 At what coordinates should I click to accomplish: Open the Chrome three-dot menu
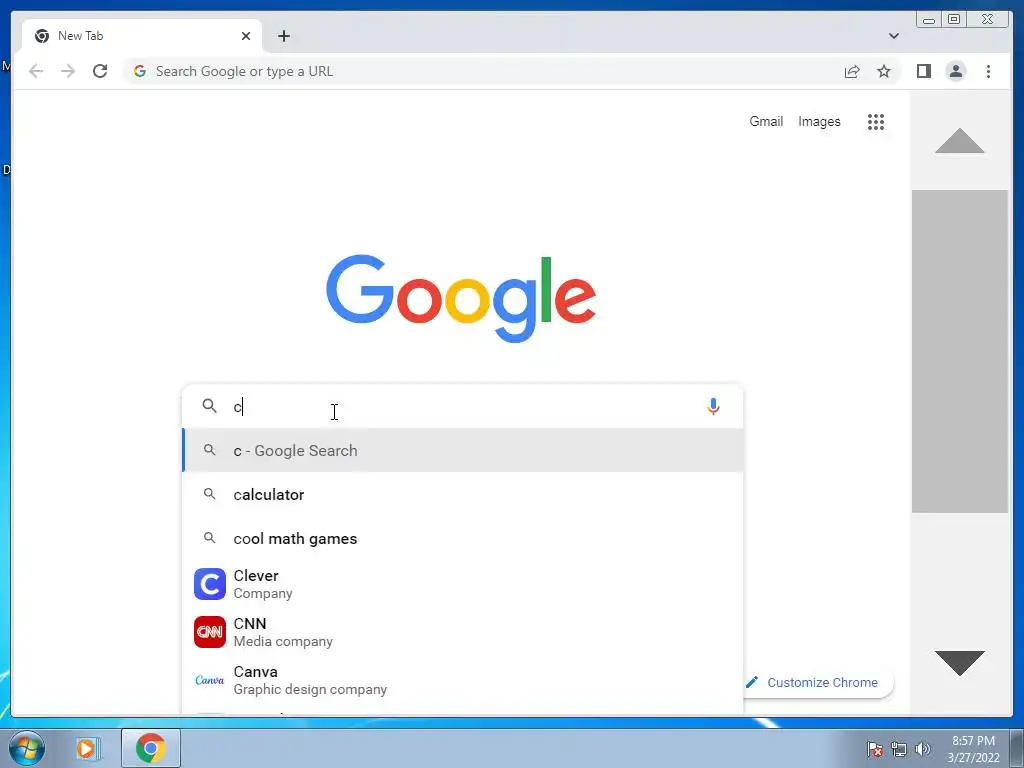tap(988, 71)
